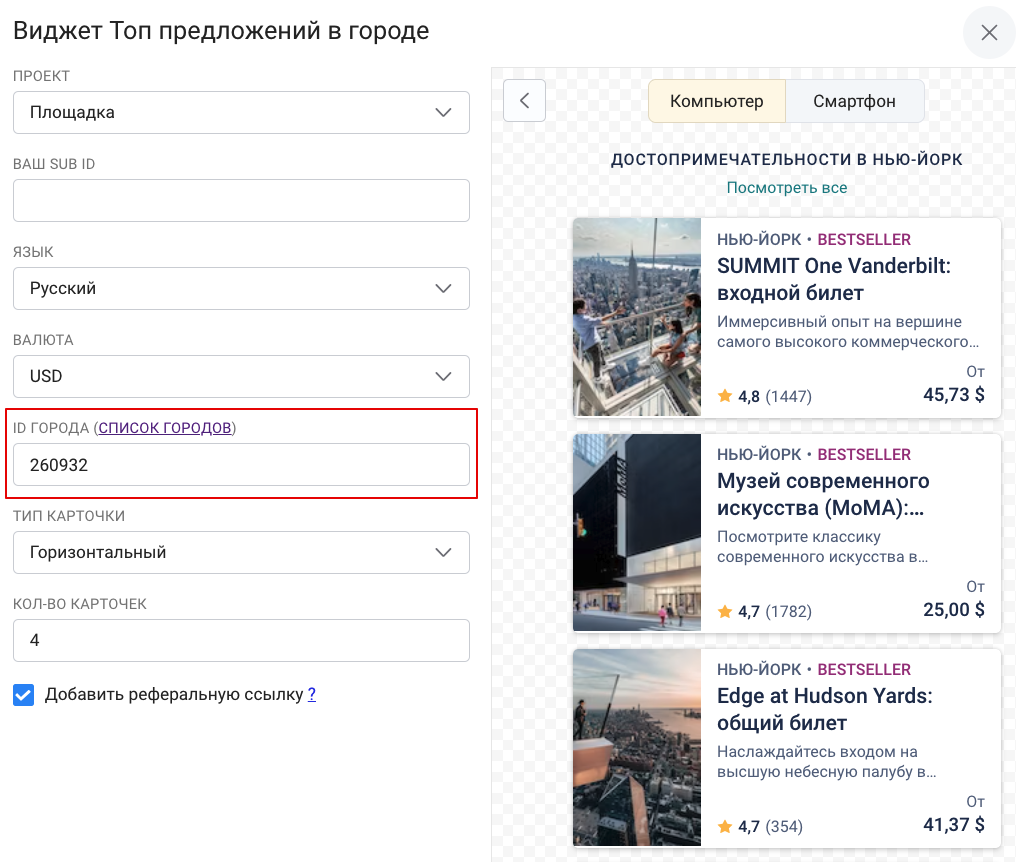The image size is (1016, 862).
Task: Open the Проект dropdown showing Площадка
Action: (x=241, y=113)
